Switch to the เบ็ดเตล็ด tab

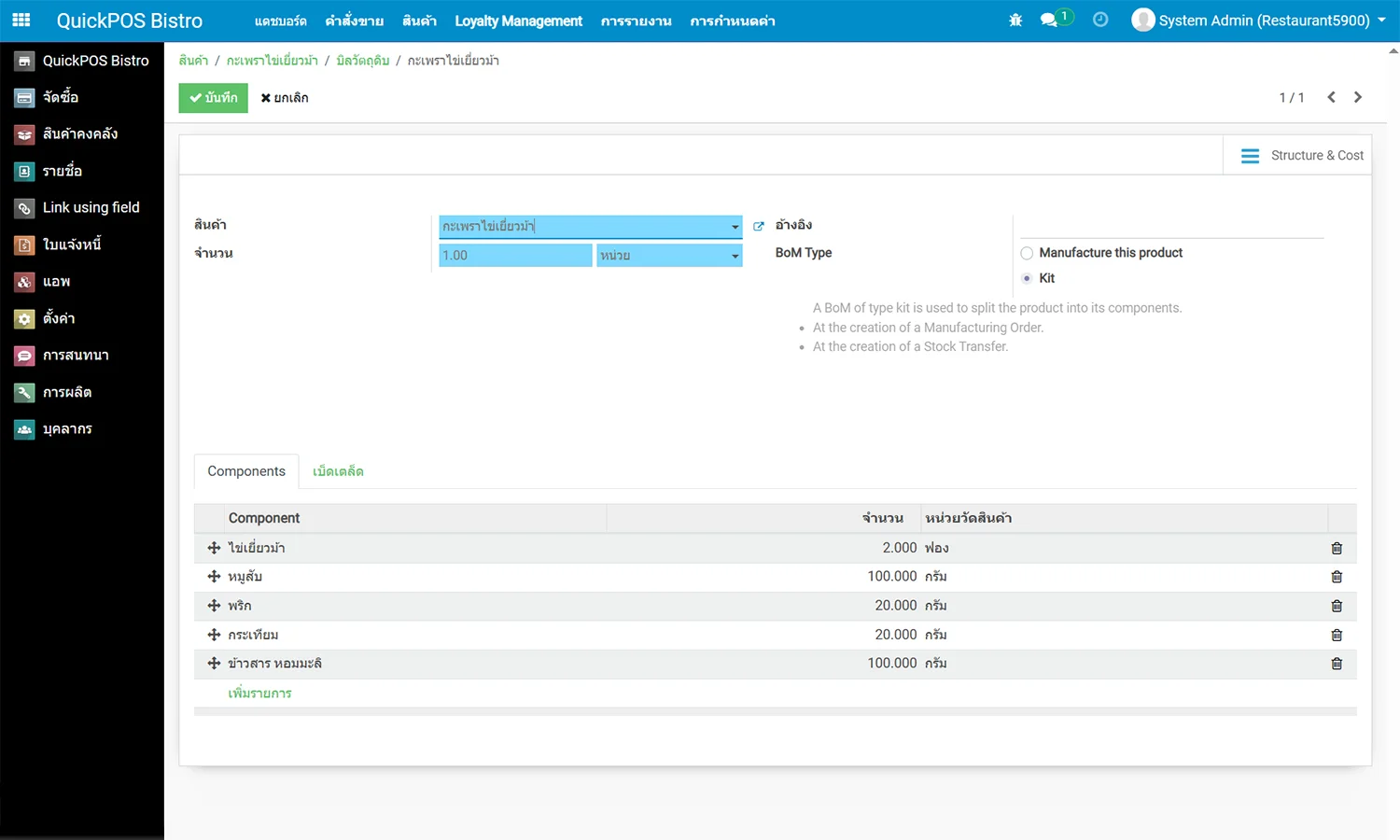point(338,471)
